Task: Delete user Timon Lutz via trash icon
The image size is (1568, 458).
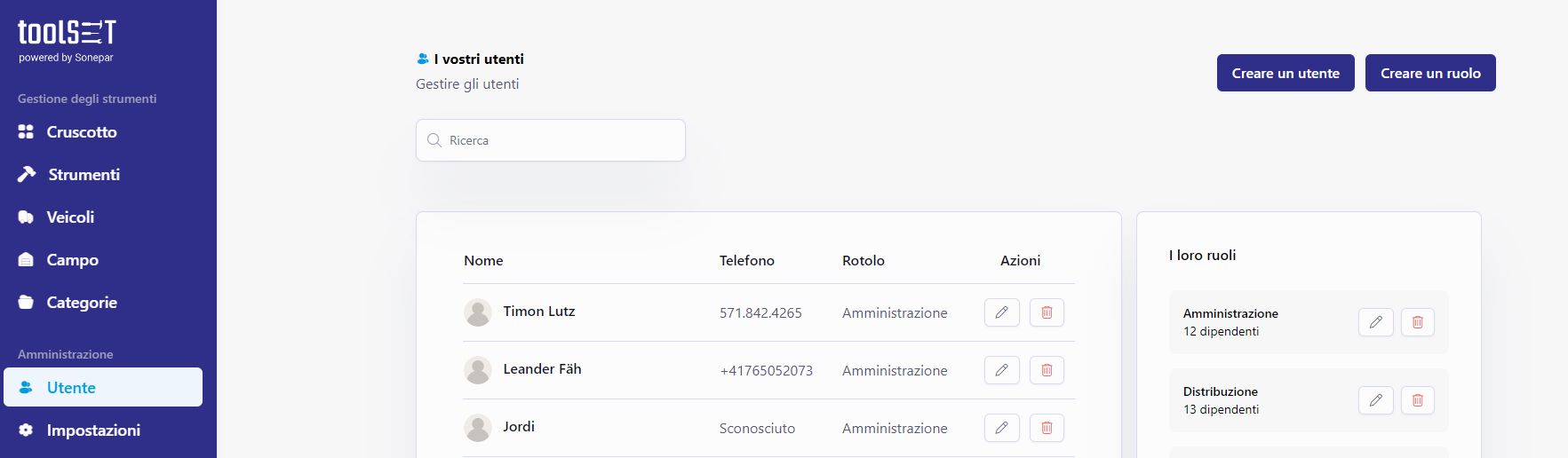Action: point(1047,312)
